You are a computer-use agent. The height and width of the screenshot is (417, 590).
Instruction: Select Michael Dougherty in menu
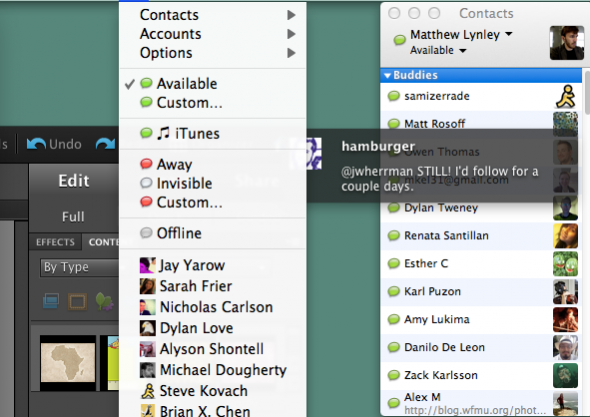(213, 370)
